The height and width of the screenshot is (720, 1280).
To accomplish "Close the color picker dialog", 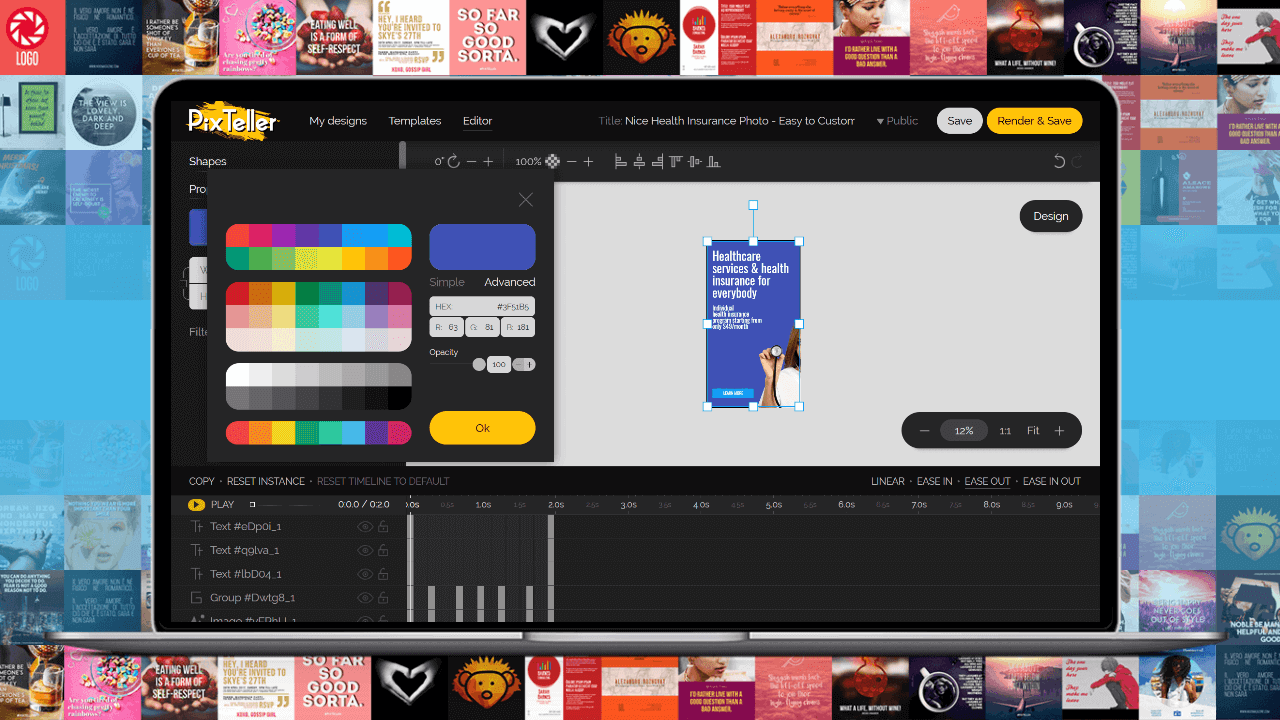I will click(x=526, y=200).
